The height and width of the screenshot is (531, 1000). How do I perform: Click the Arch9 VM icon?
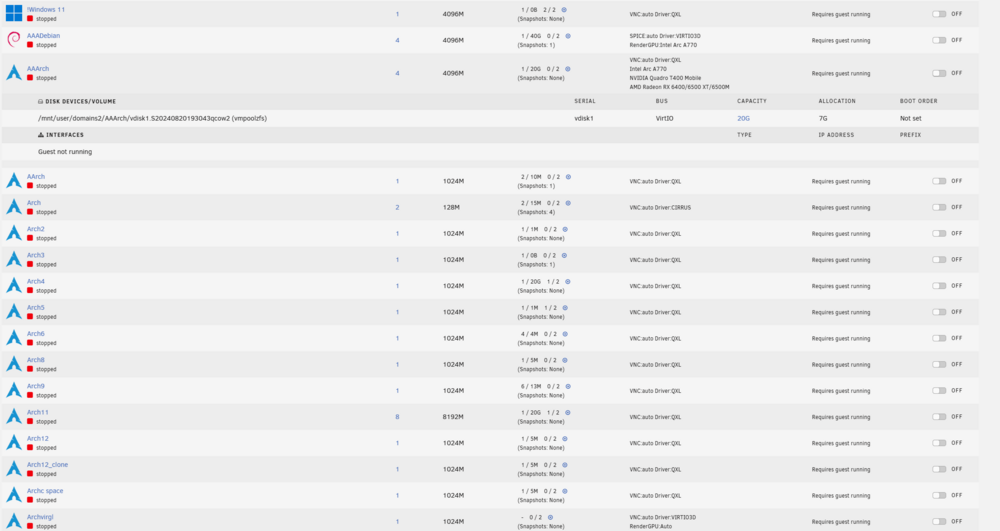pyautogui.click(x=14, y=390)
